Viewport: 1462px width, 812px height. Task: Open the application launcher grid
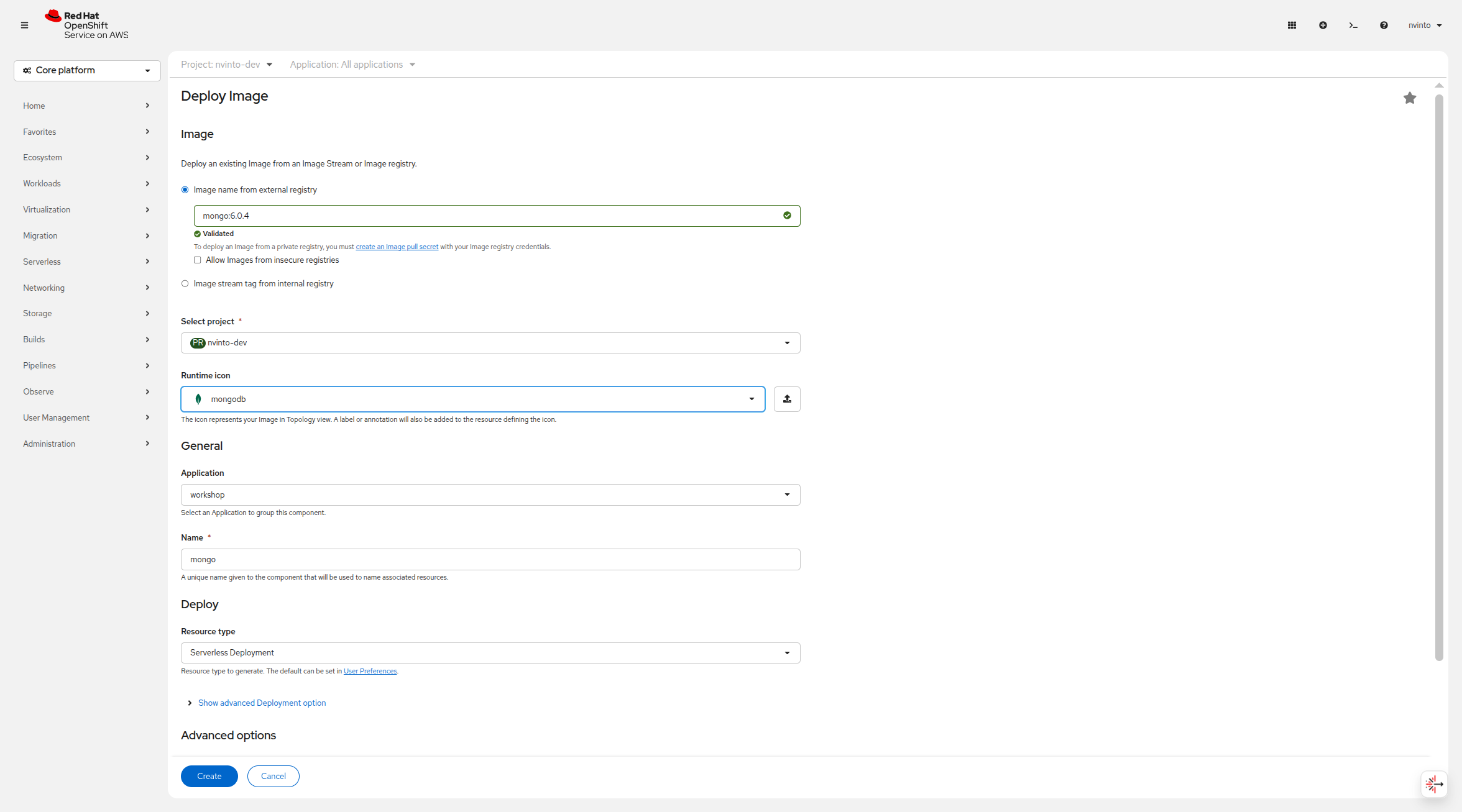click(x=1292, y=25)
